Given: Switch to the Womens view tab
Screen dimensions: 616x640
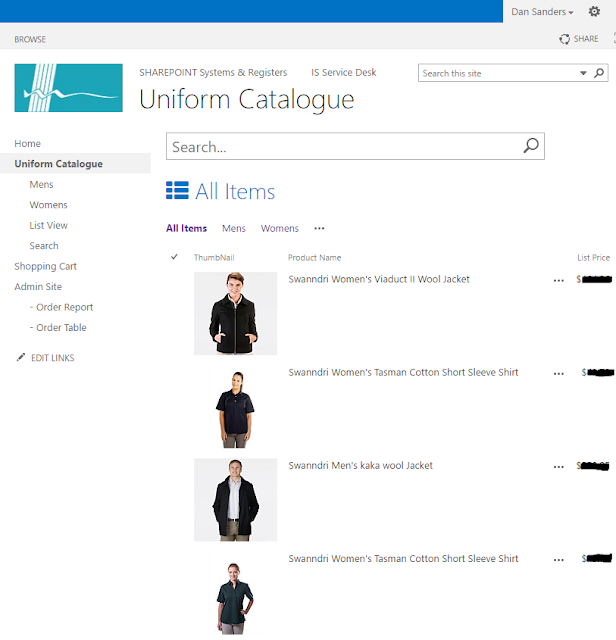Looking at the screenshot, I should (x=280, y=228).
